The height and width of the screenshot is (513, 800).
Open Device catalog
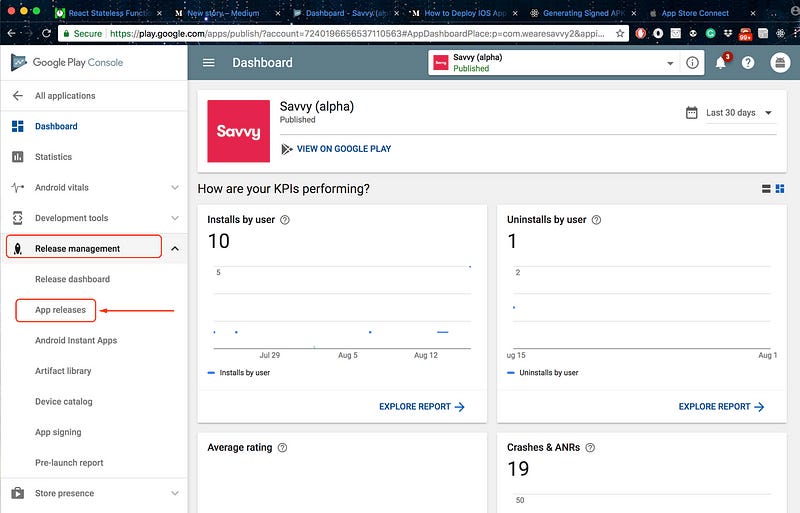pyautogui.click(x=64, y=402)
